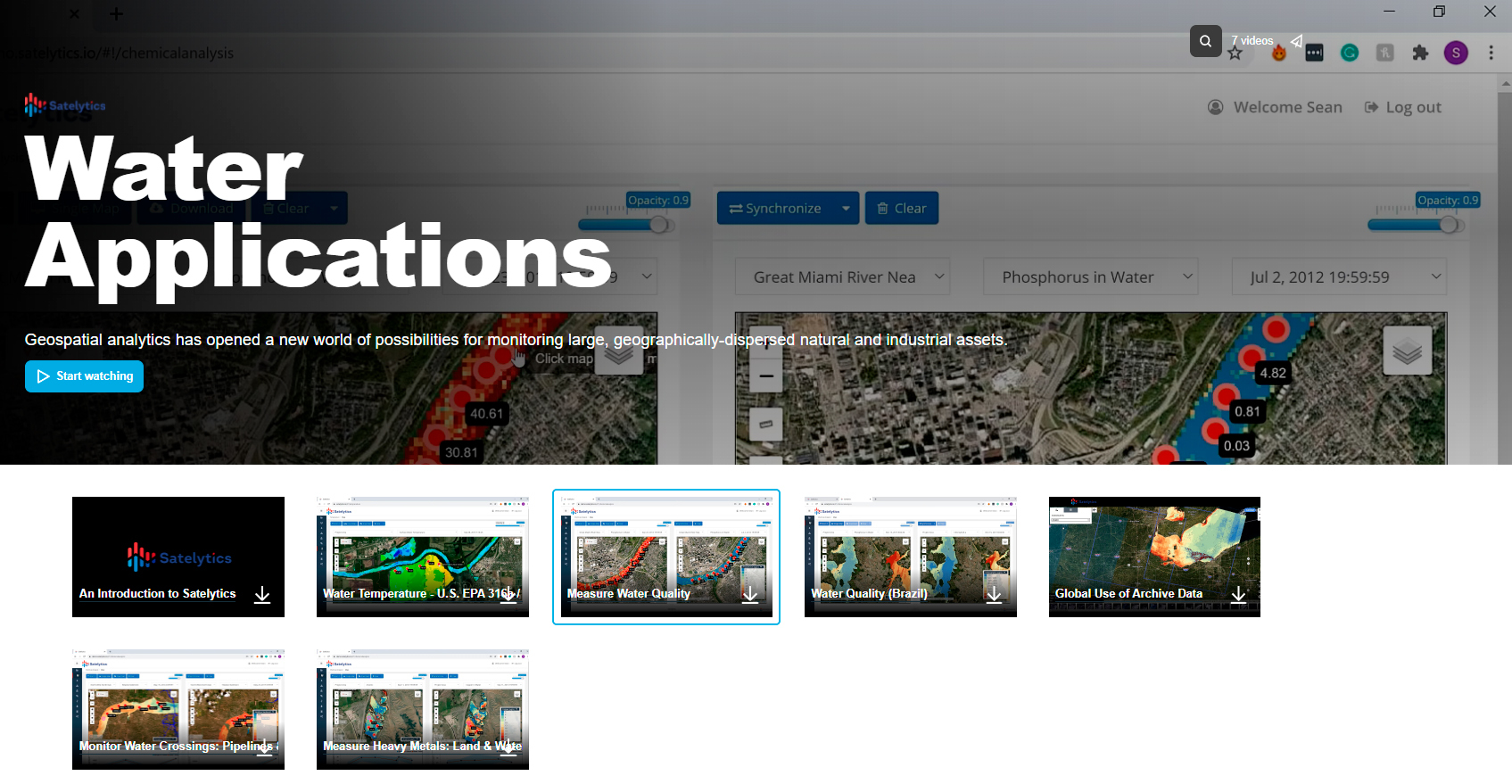Click the green Grammarly extension icon
The image size is (1512, 784).
tap(1350, 53)
